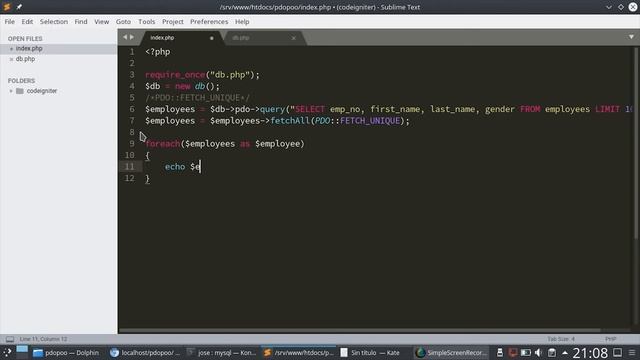Switch to jose : mysql Konsole window

222,353
